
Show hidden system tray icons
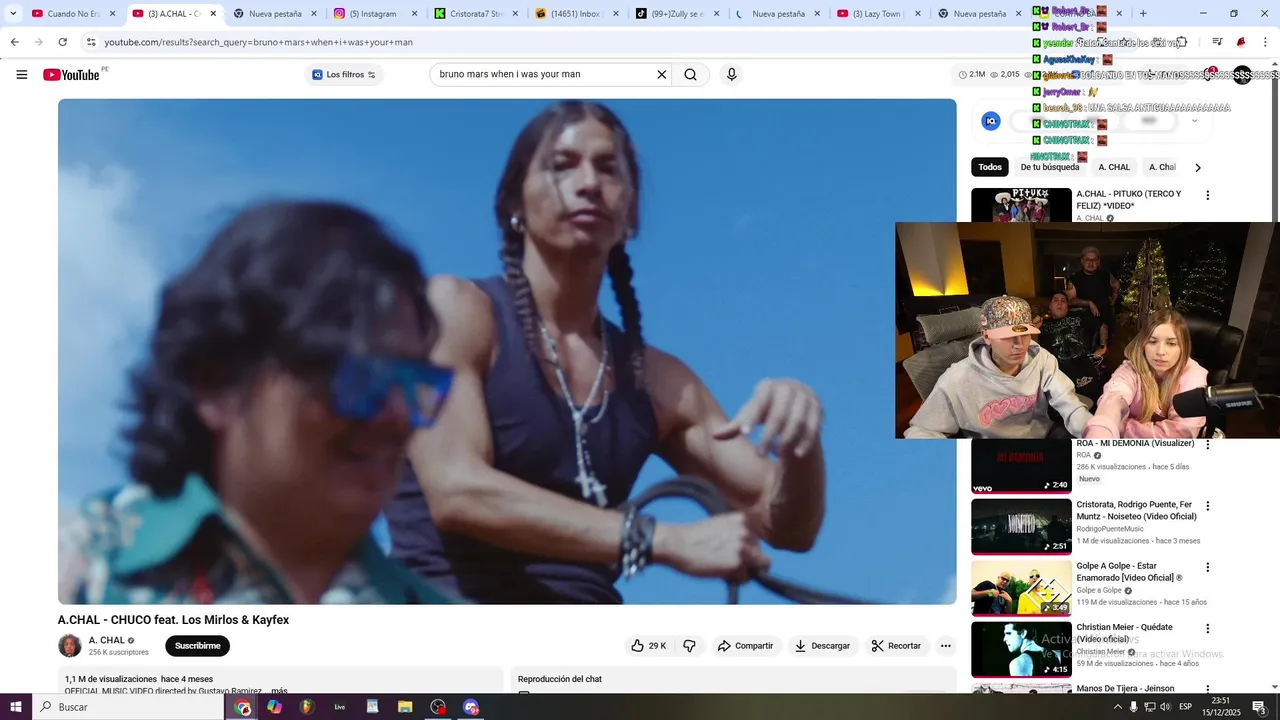(1118, 707)
